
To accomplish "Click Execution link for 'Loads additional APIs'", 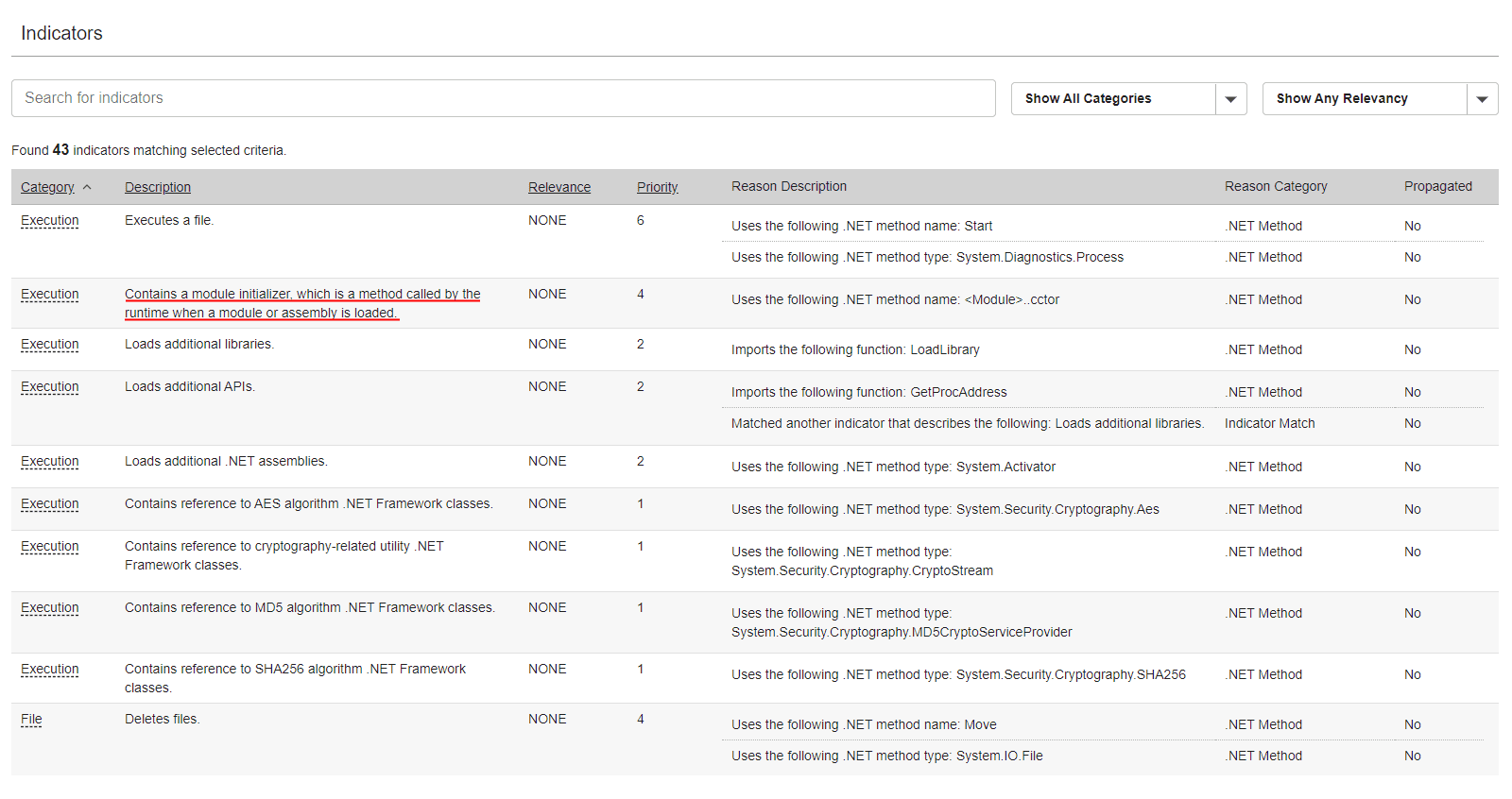I will point(50,386).
